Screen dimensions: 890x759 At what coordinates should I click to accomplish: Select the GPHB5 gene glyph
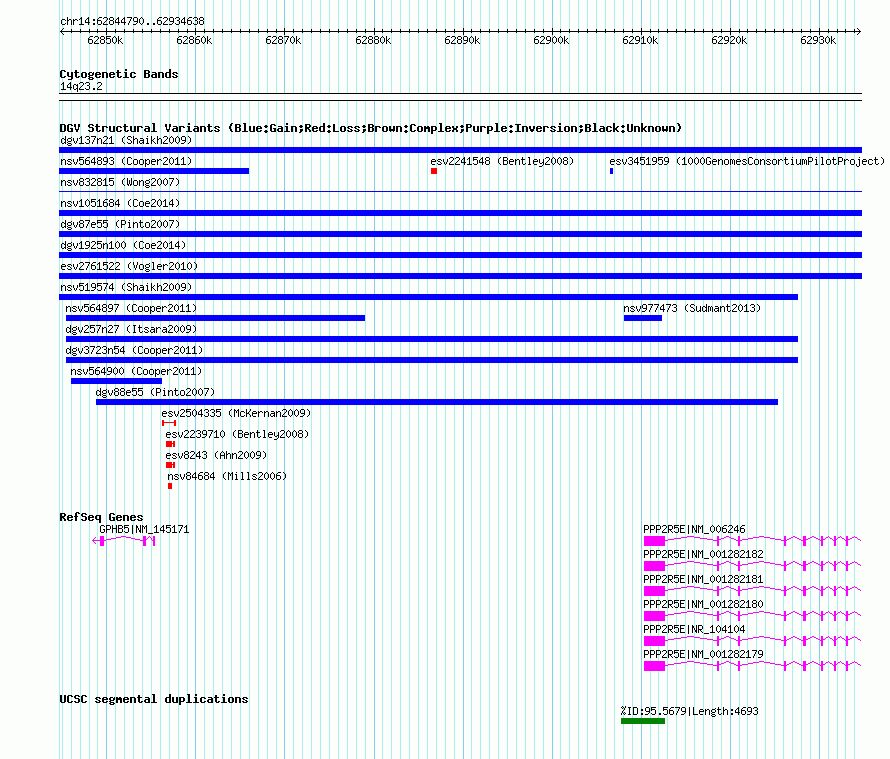124,541
